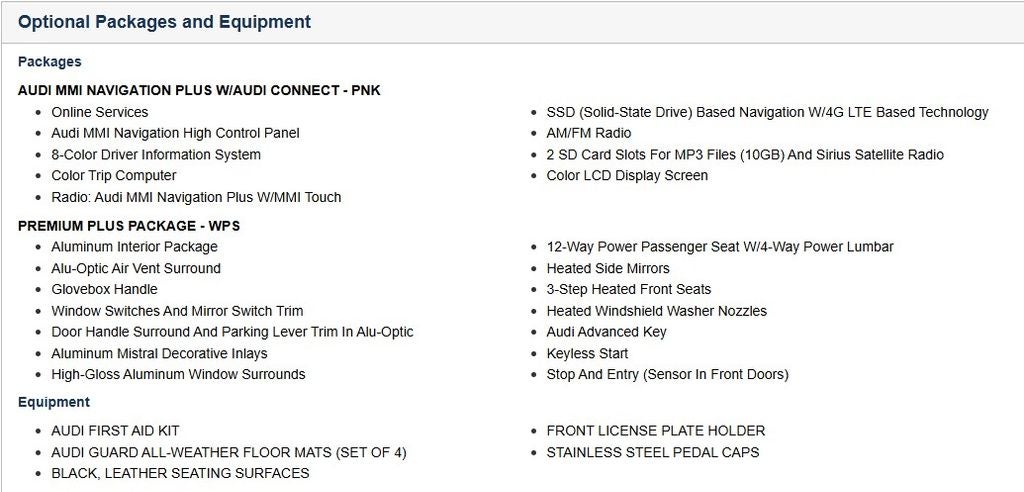Click the Keyless Start list item
Screen dimensions: 1024x492
(587, 354)
